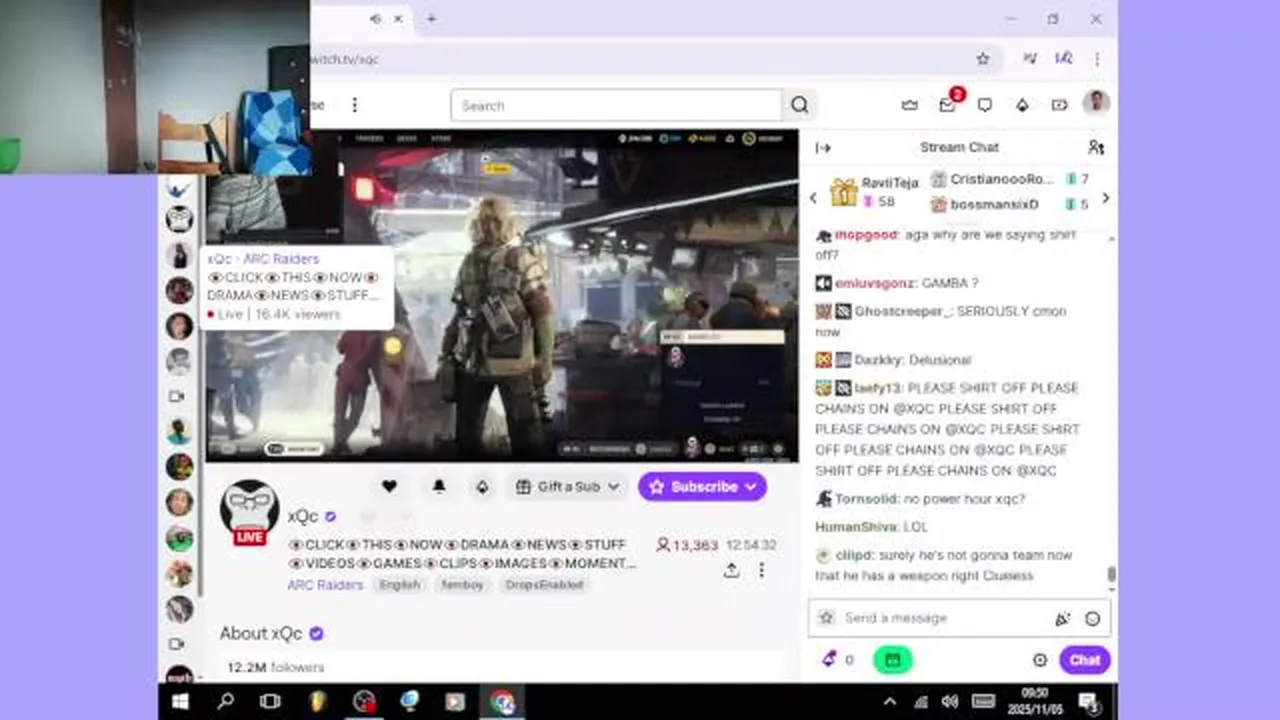Click the chat scrollbar thumb

(1110, 575)
